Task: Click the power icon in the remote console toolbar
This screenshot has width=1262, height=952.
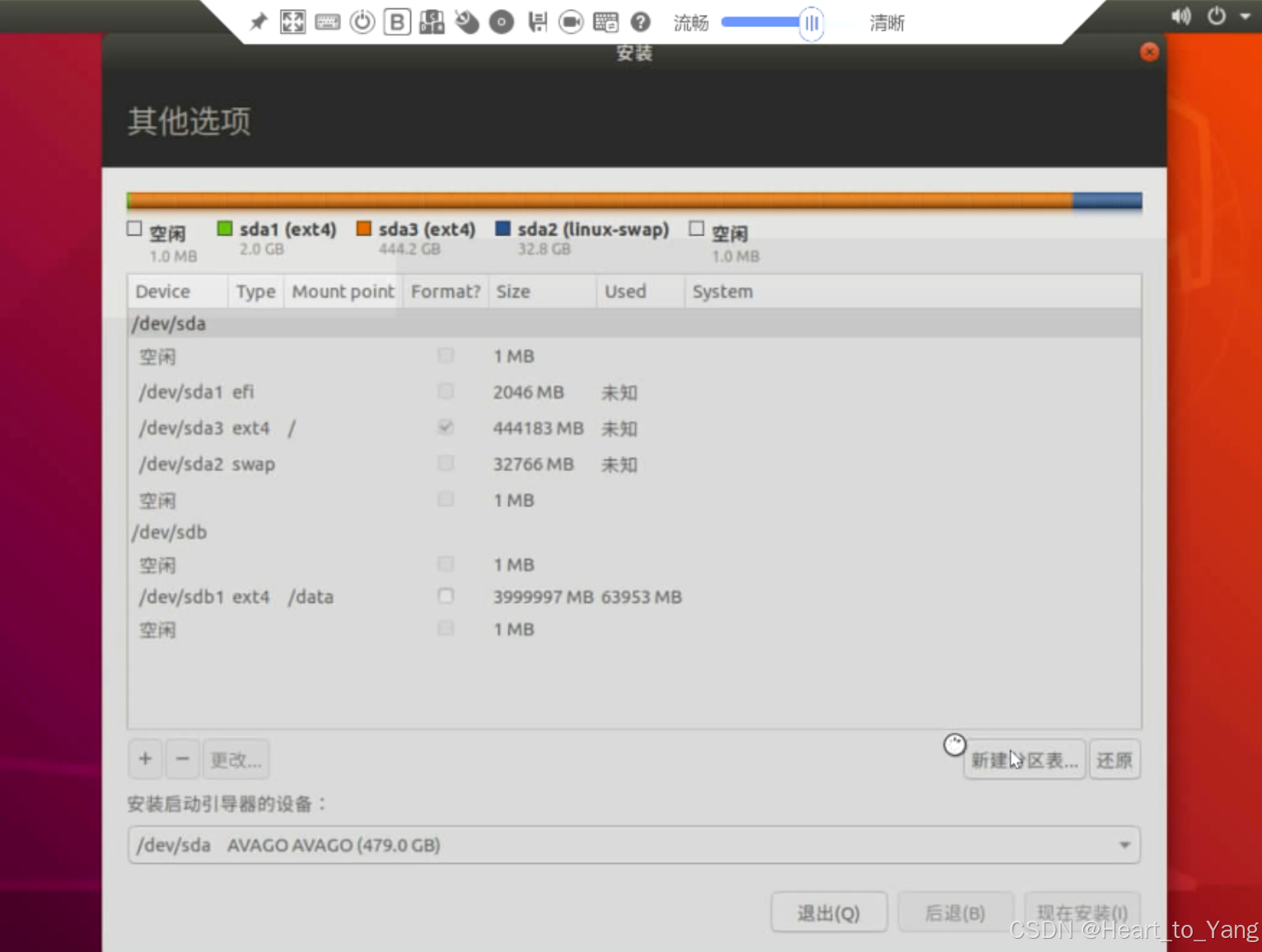Action: (x=362, y=22)
